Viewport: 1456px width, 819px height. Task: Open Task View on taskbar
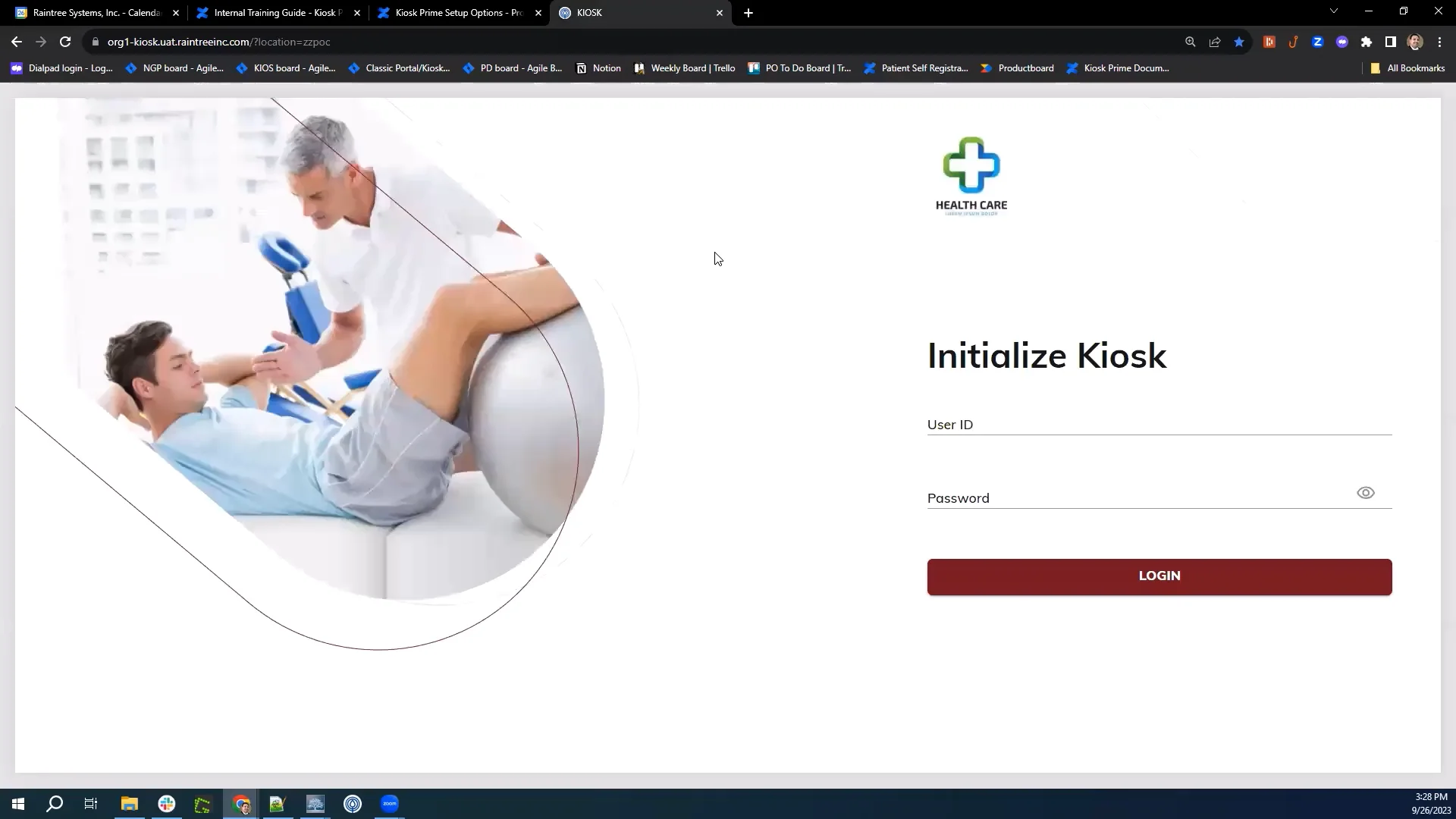pyautogui.click(x=91, y=804)
